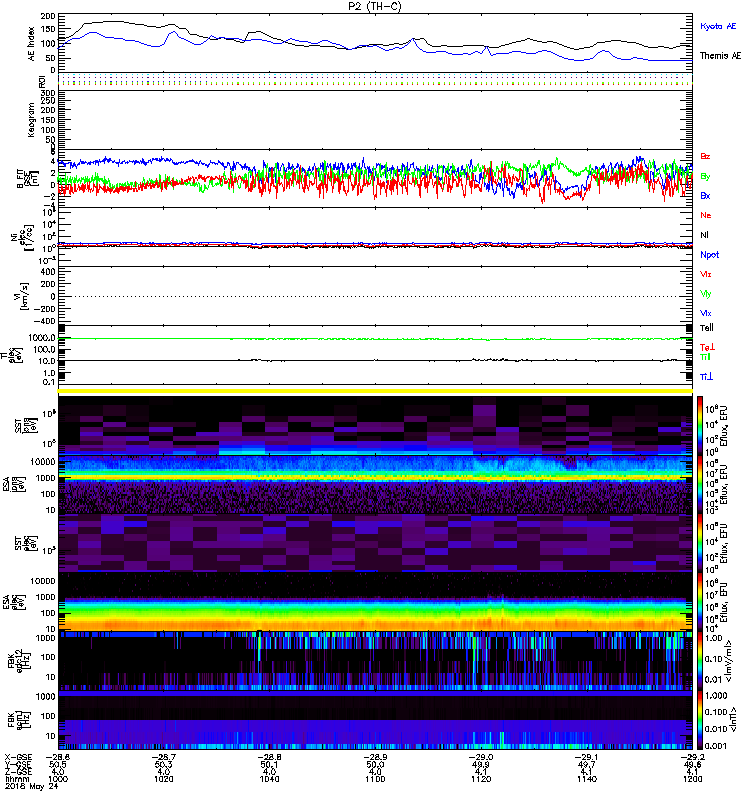Pick the blue "Npot" legend label
This screenshot has height=800, width=750.
[x=710, y=255]
